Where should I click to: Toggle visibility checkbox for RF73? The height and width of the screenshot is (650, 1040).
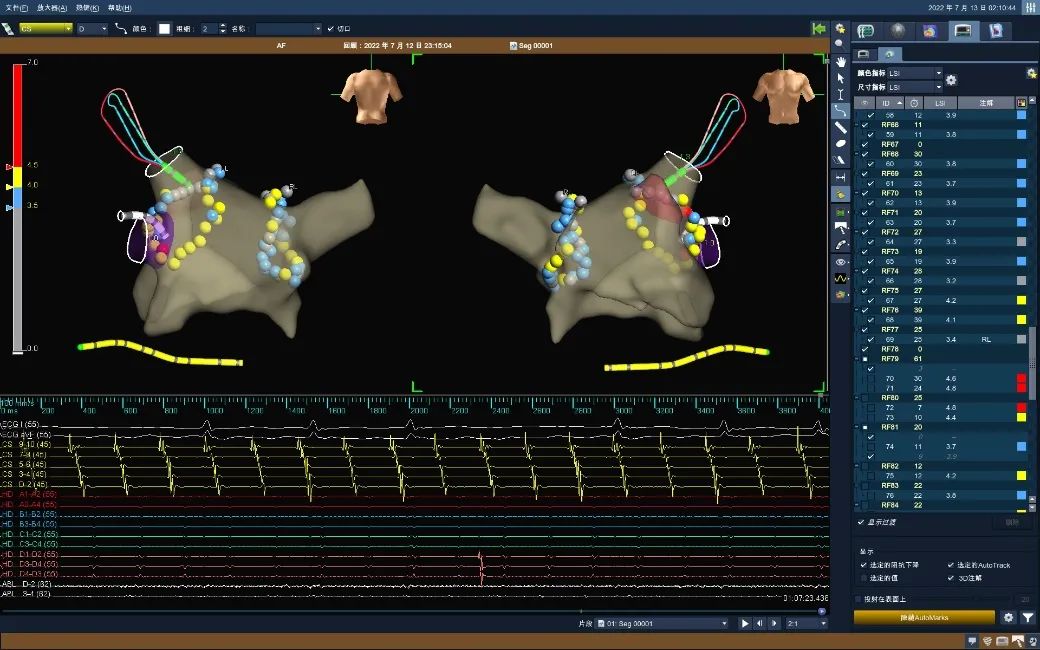click(864, 251)
